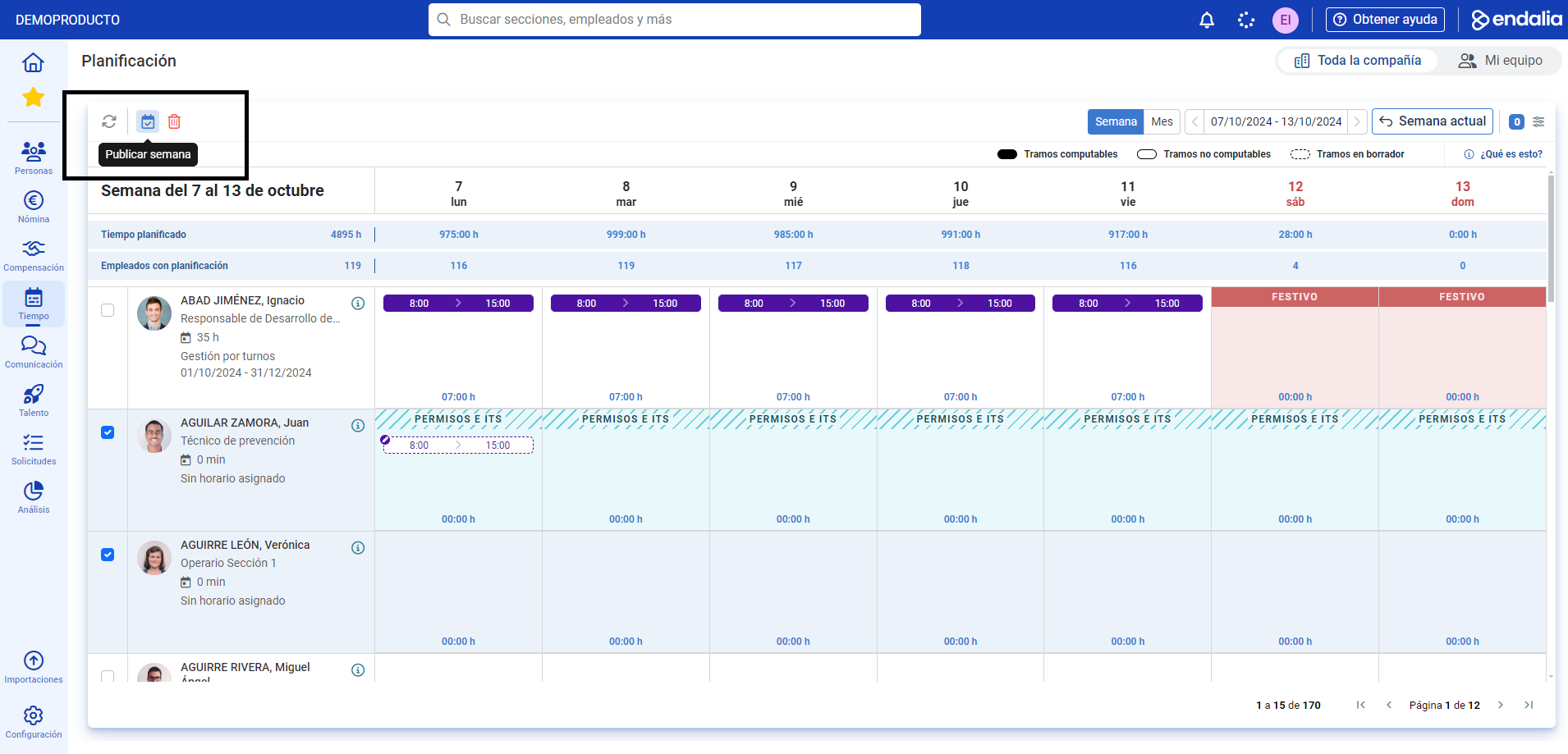Click the refresh planning icon

click(109, 121)
